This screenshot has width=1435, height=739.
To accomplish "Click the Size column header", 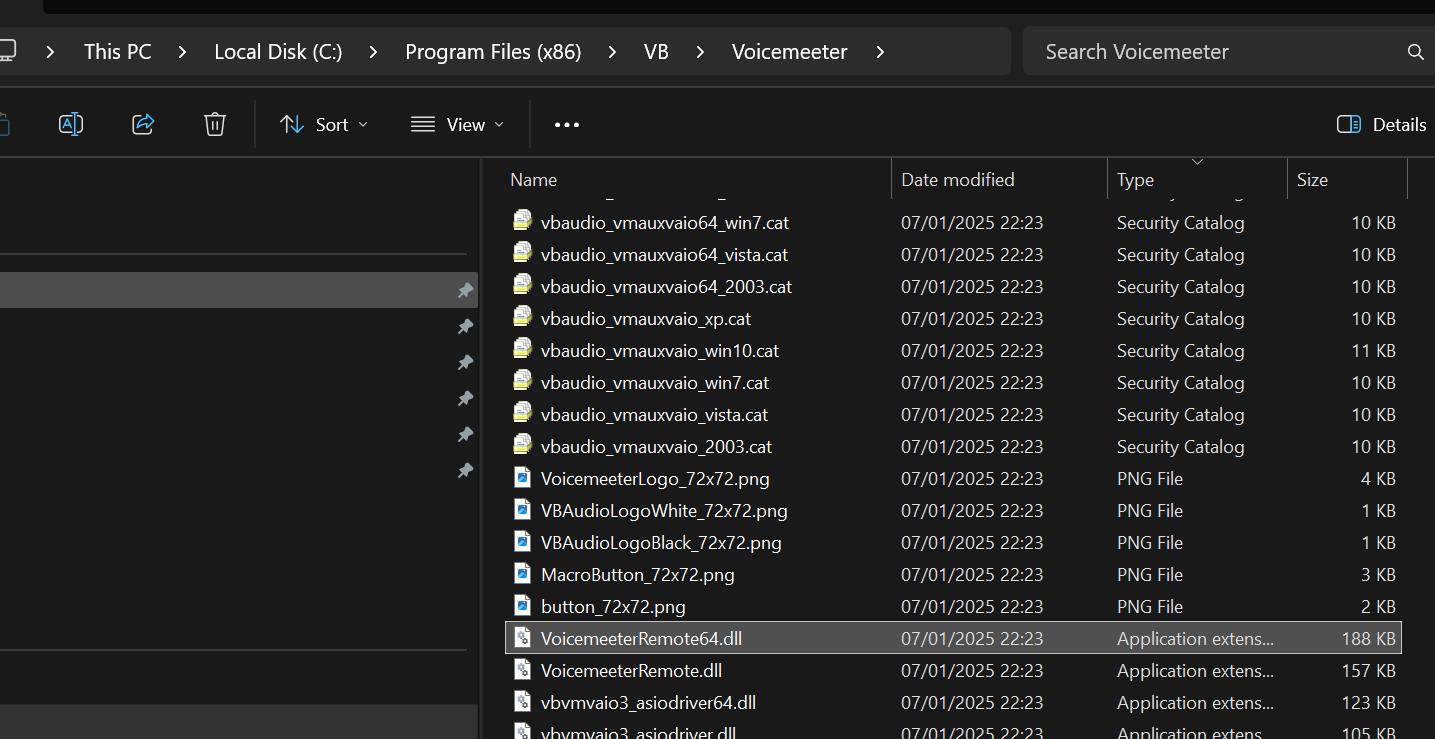I will pos(1312,180).
